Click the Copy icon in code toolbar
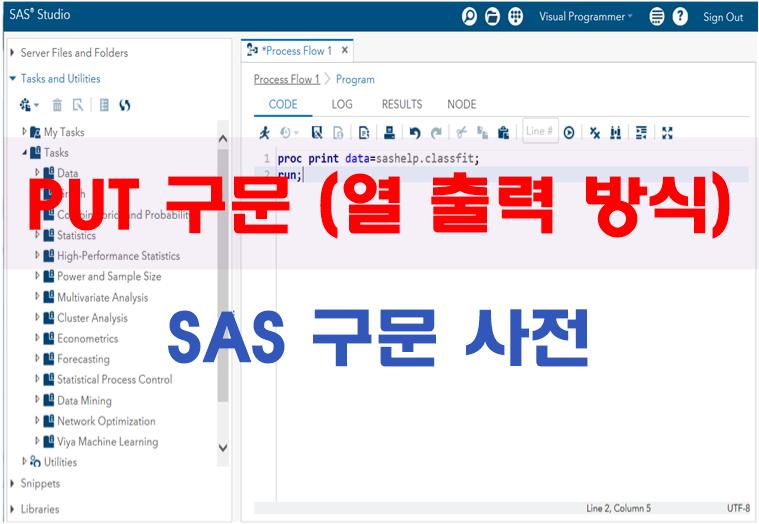Viewport: 759px width, 524px height. 482,133
